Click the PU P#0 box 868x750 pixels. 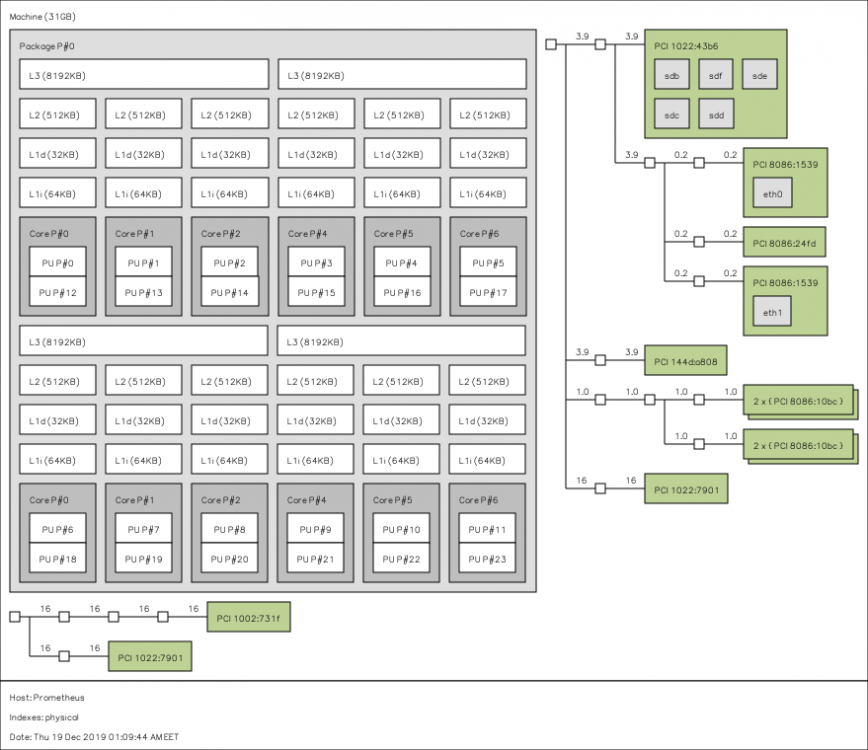coord(58,262)
